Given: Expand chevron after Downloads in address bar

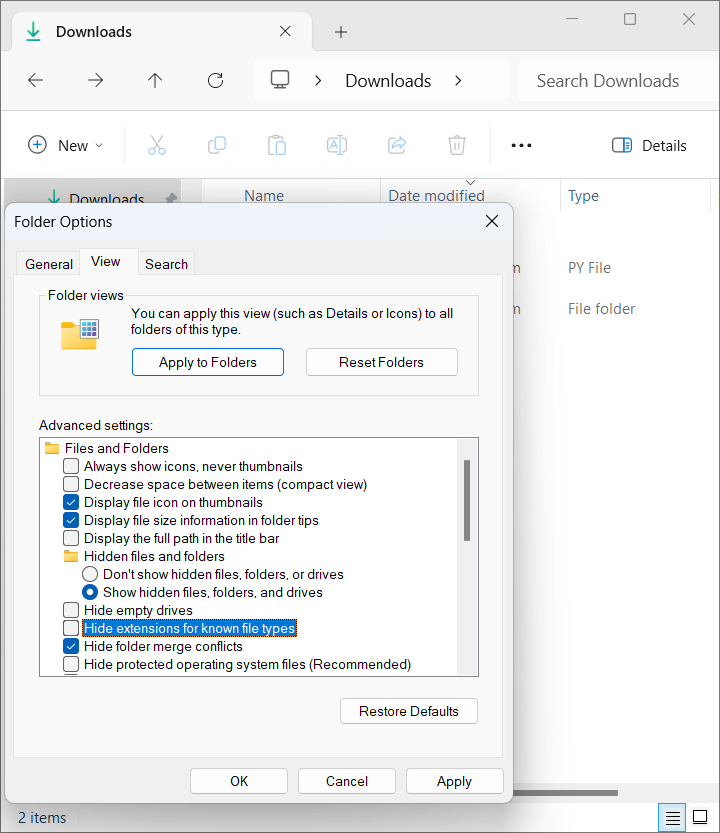Looking at the screenshot, I should tap(458, 81).
